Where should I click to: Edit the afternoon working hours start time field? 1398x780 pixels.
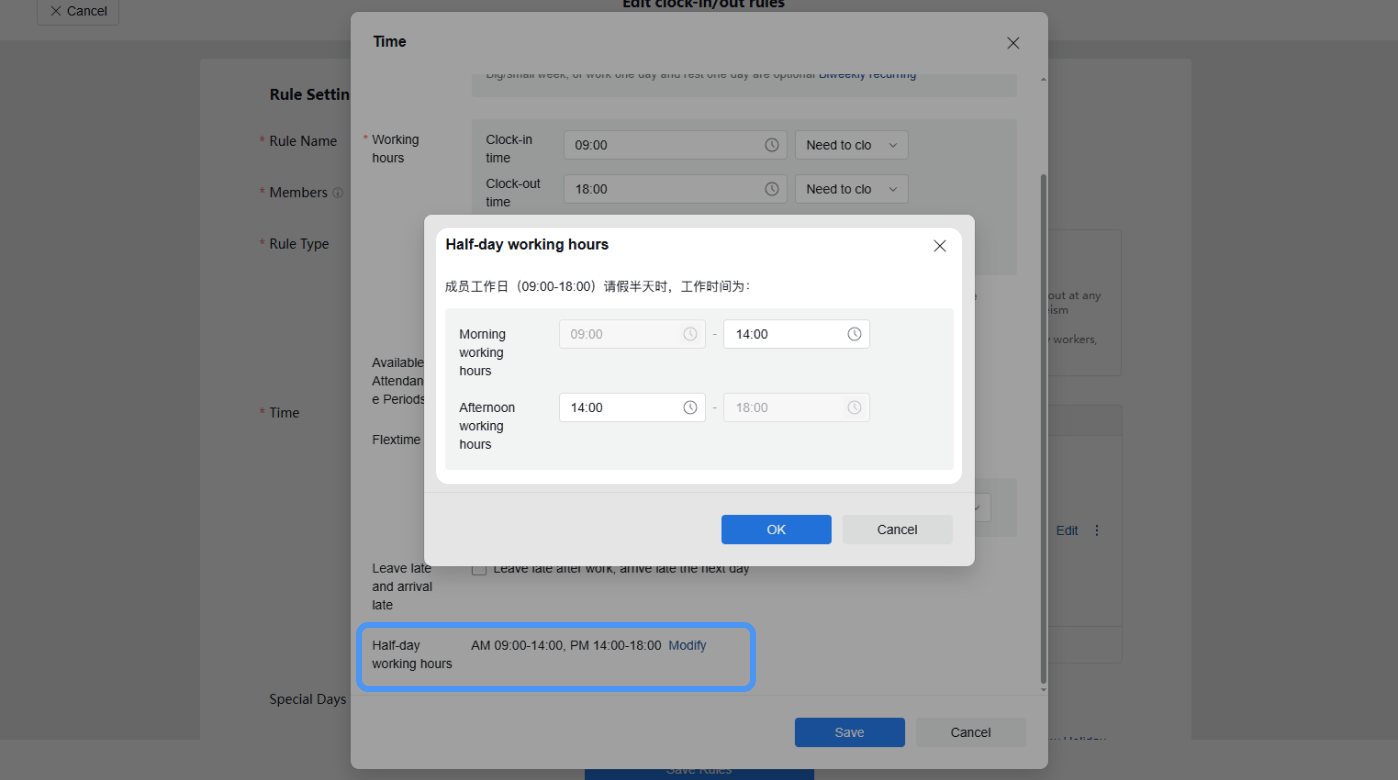[632, 408]
